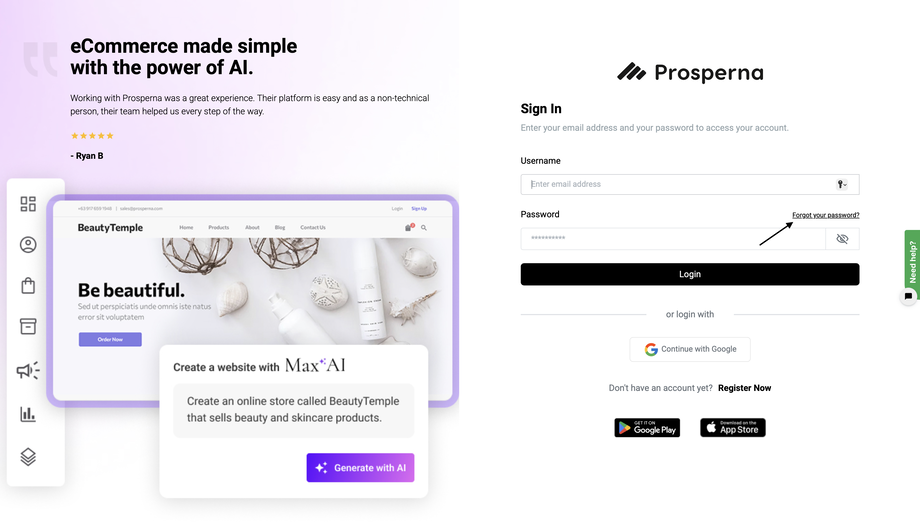The width and height of the screenshot is (920, 522).
Task: Click into the Password field
Action: [x=672, y=239]
